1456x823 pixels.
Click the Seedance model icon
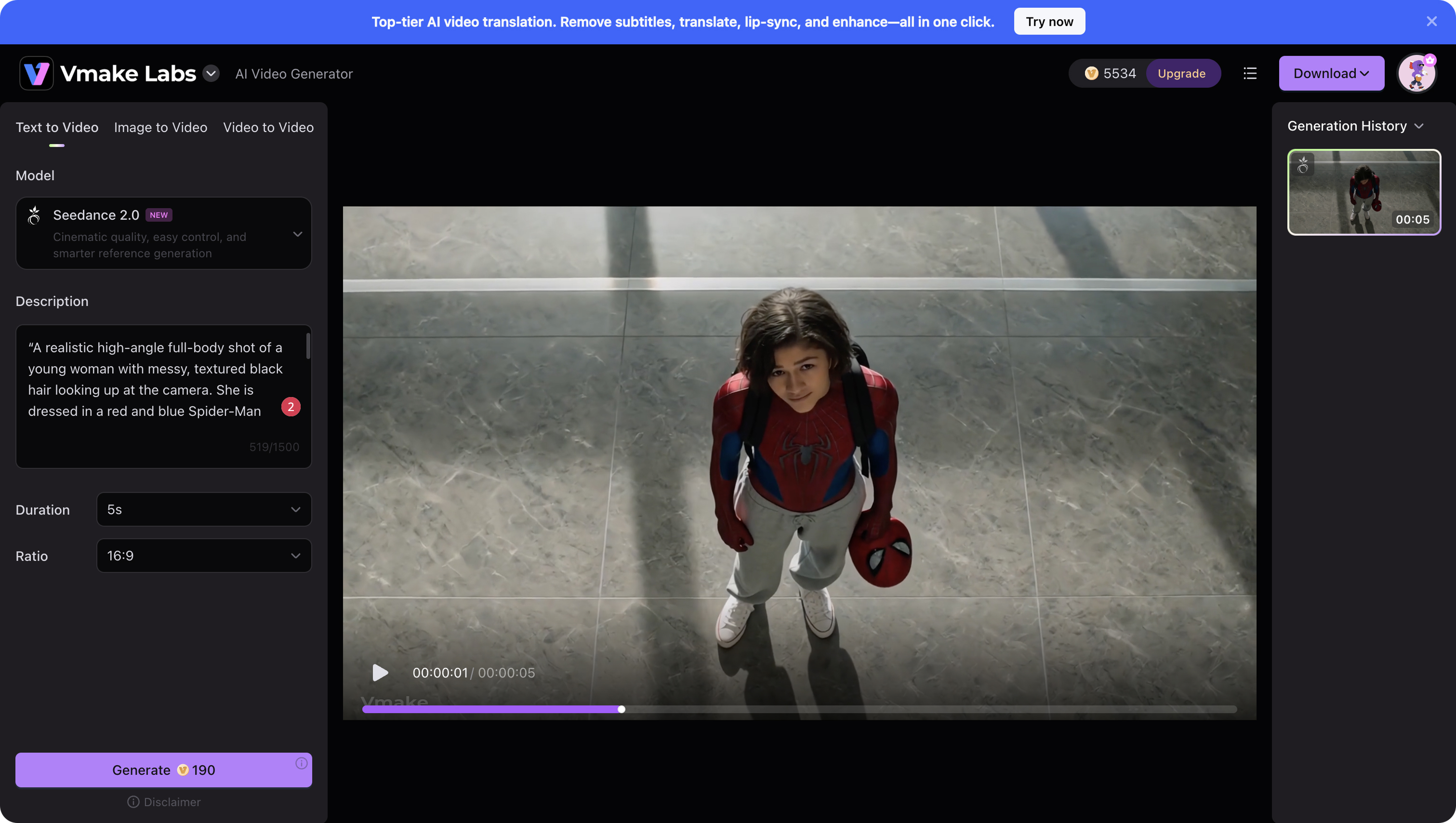click(34, 215)
